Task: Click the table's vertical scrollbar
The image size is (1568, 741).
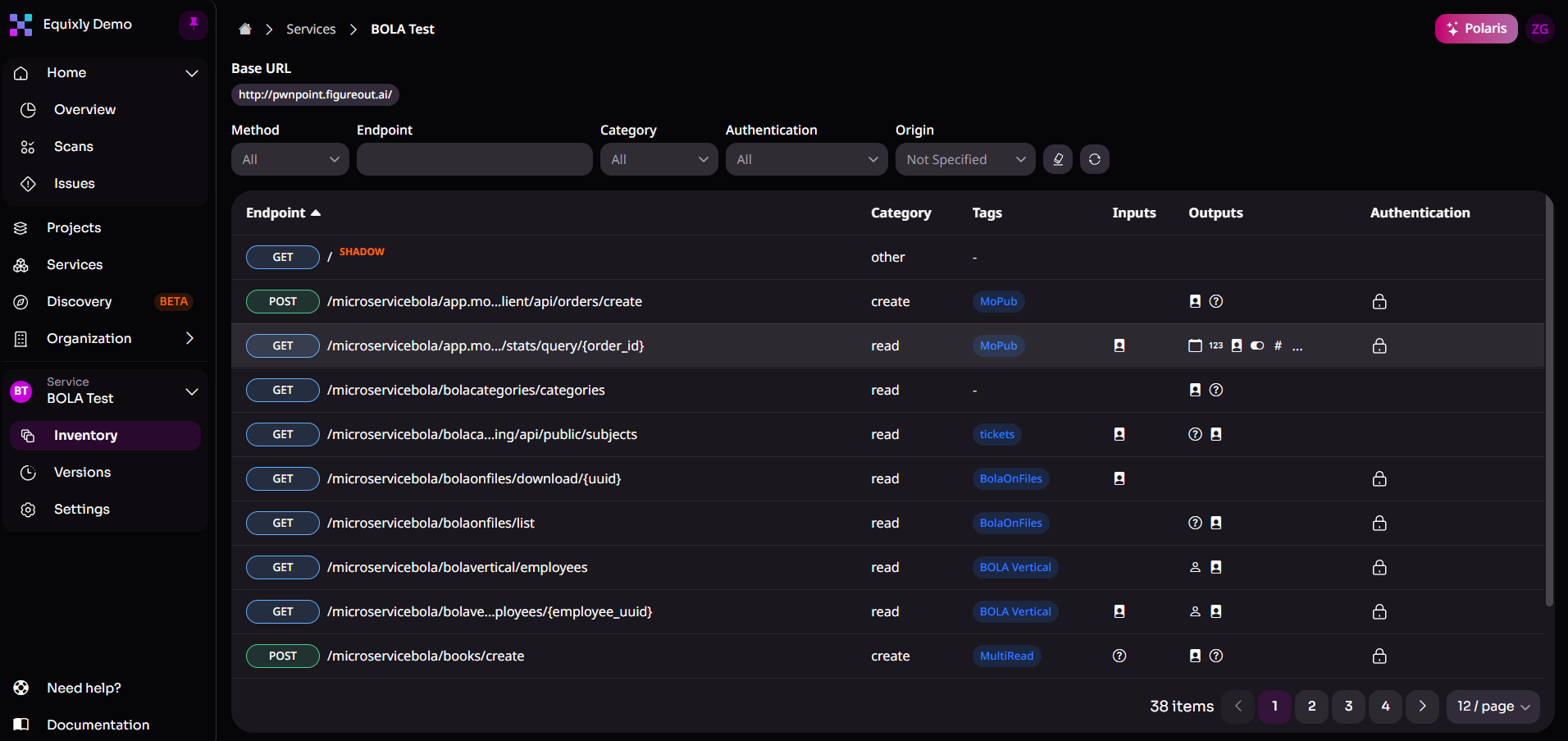Action: click(x=1548, y=402)
